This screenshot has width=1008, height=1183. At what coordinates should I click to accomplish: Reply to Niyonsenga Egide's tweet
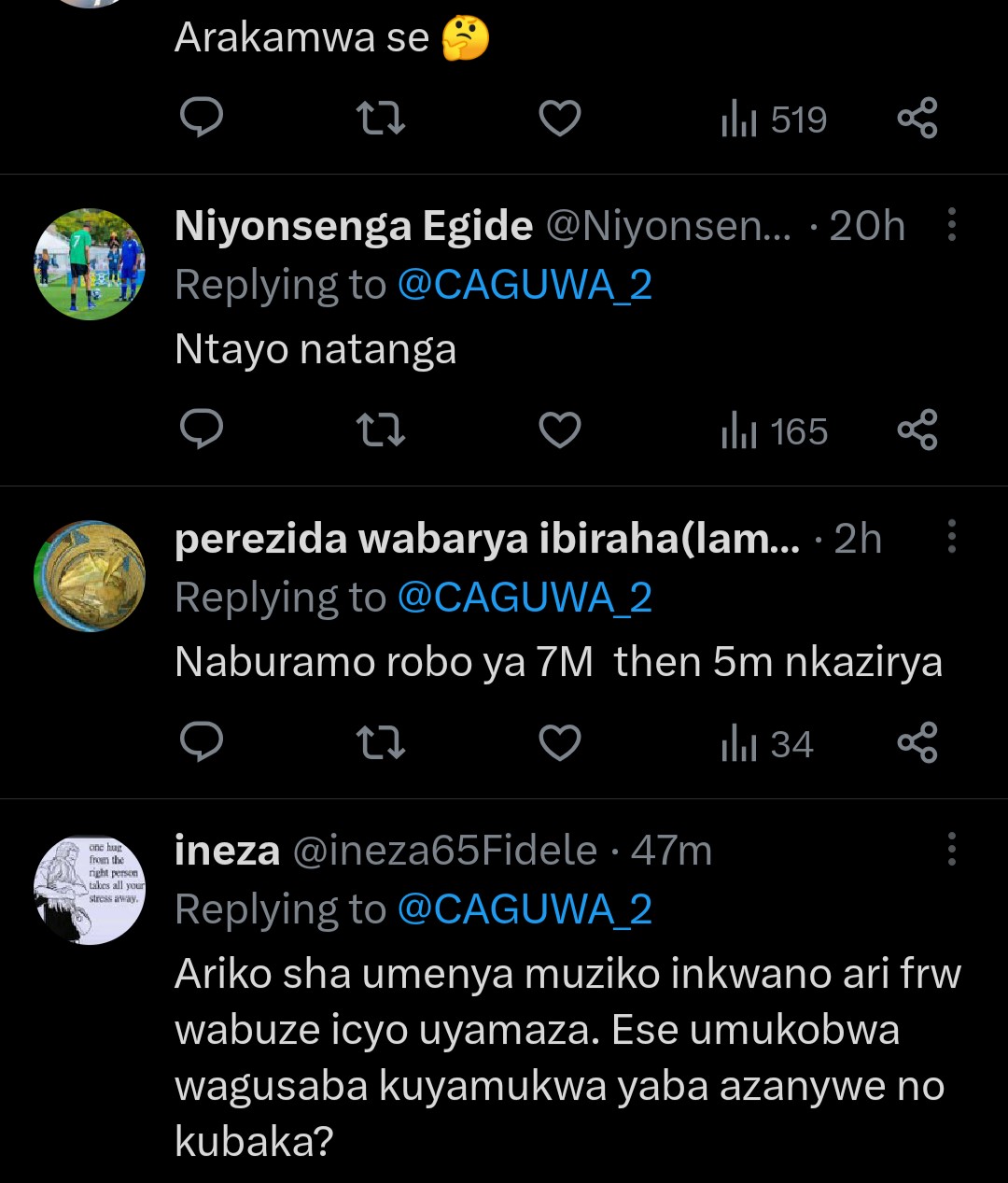[201, 430]
